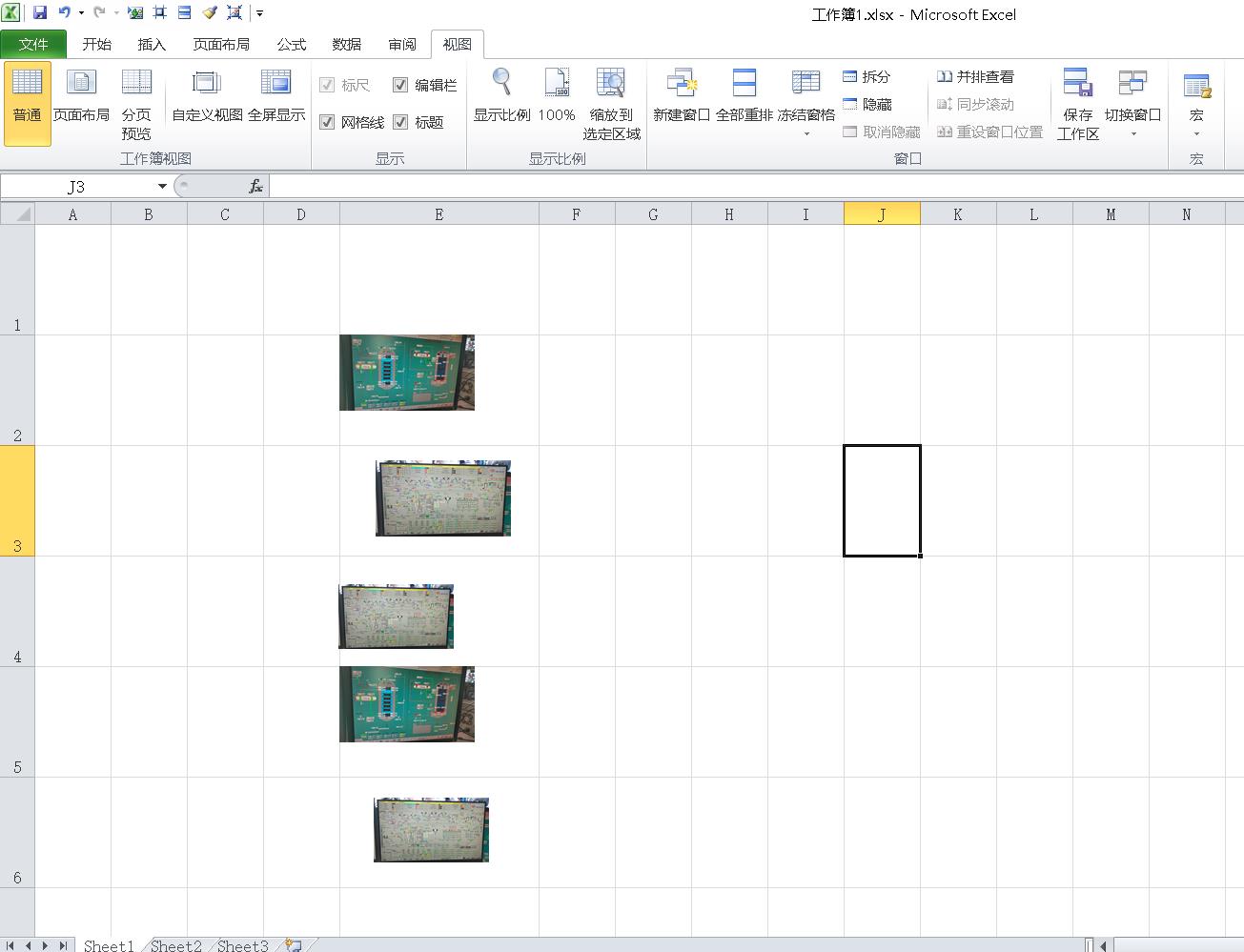The height and width of the screenshot is (952, 1244).
Task: Open Customize Quick Access Toolbar dropdown
Action: (x=259, y=13)
